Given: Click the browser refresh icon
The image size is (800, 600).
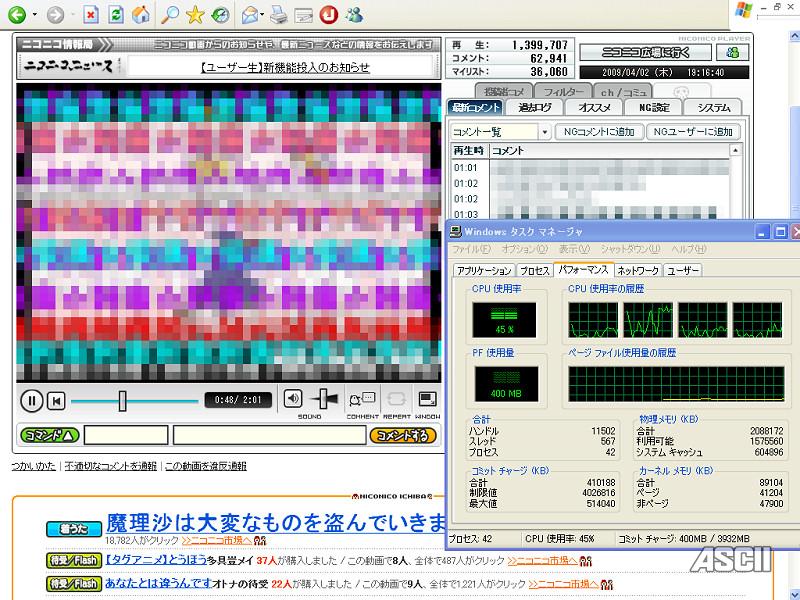Looking at the screenshot, I should [x=116, y=15].
